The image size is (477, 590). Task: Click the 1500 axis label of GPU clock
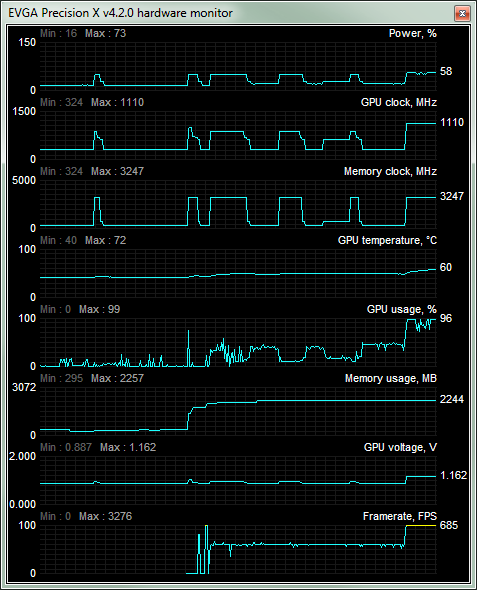tap(24, 111)
